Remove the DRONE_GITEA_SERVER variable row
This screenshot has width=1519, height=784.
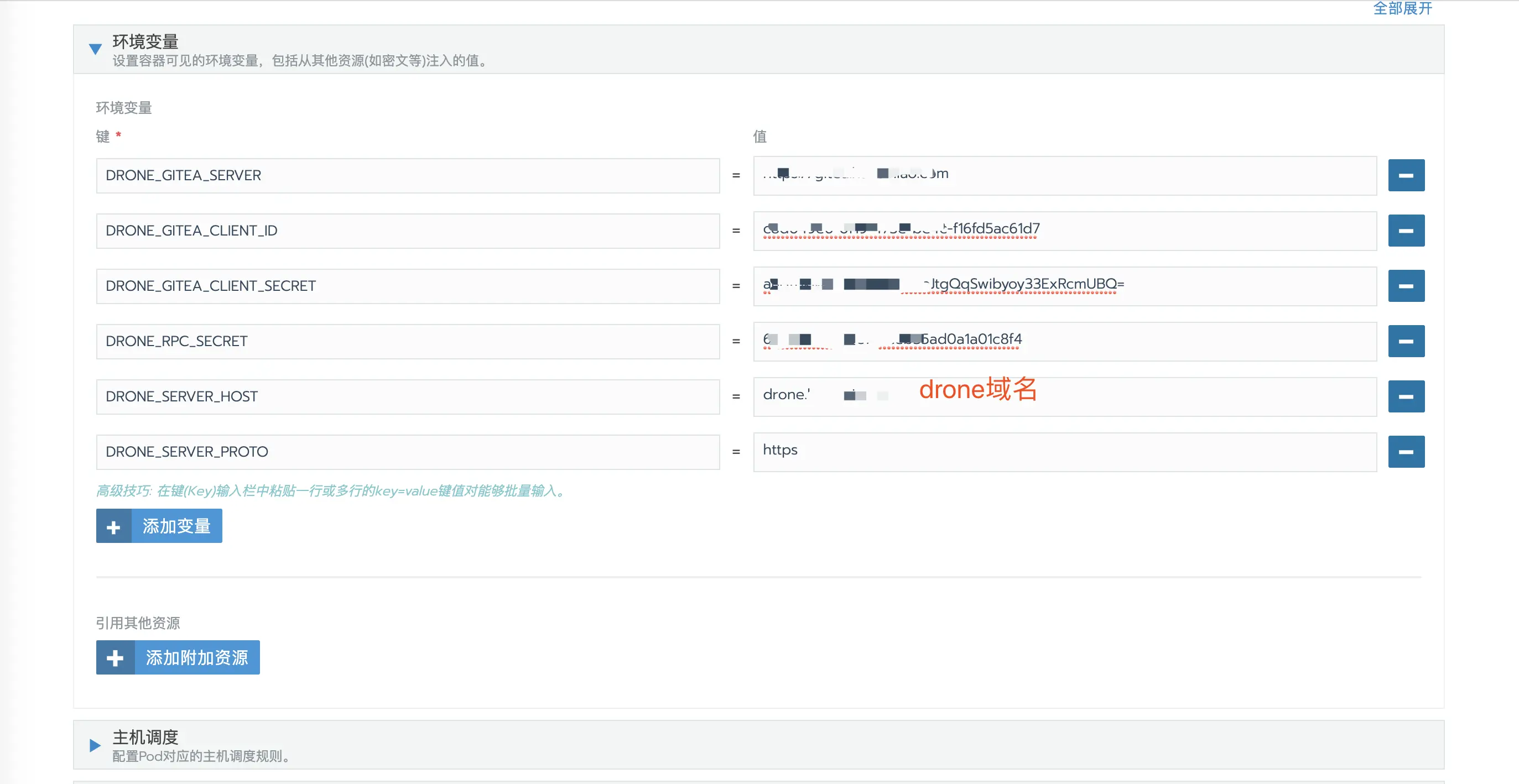pyautogui.click(x=1406, y=175)
